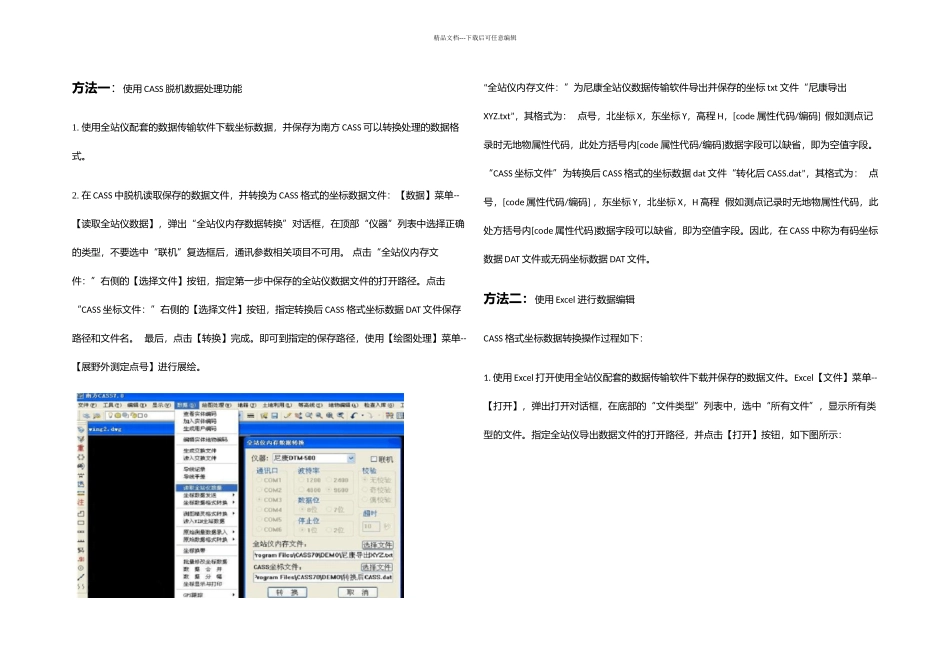Click 选择文件 beside 全站仪内存文件
The image size is (950, 672).
[x=377, y=545]
